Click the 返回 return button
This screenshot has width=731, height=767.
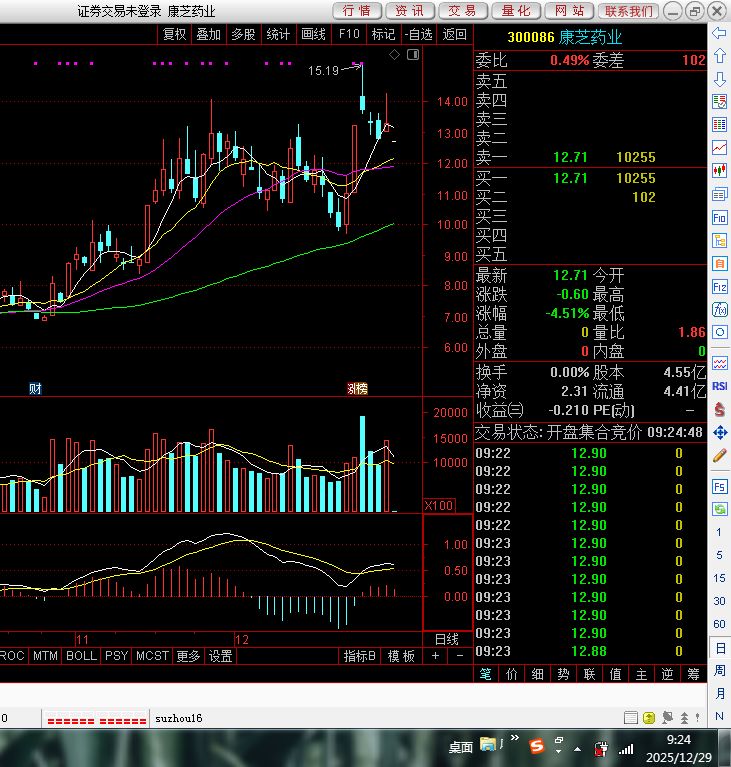455,34
